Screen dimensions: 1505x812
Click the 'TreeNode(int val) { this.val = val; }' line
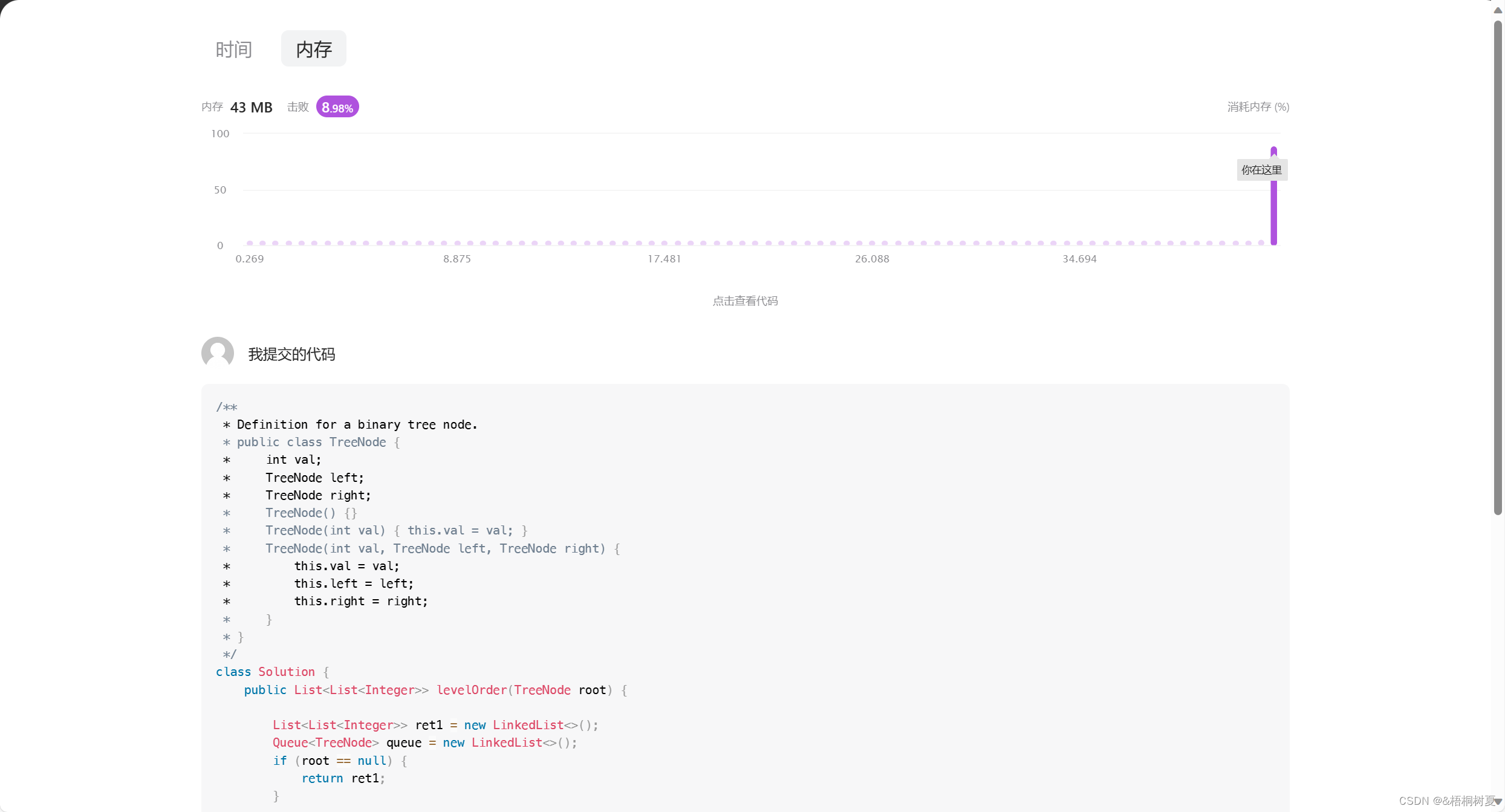tap(397, 530)
